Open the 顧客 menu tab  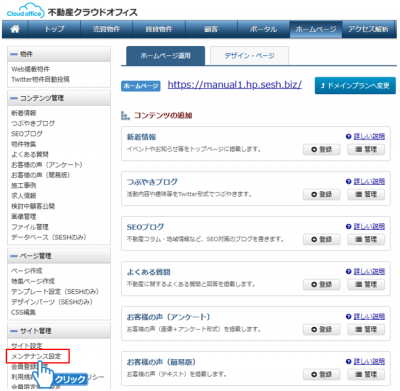[211, 29]
